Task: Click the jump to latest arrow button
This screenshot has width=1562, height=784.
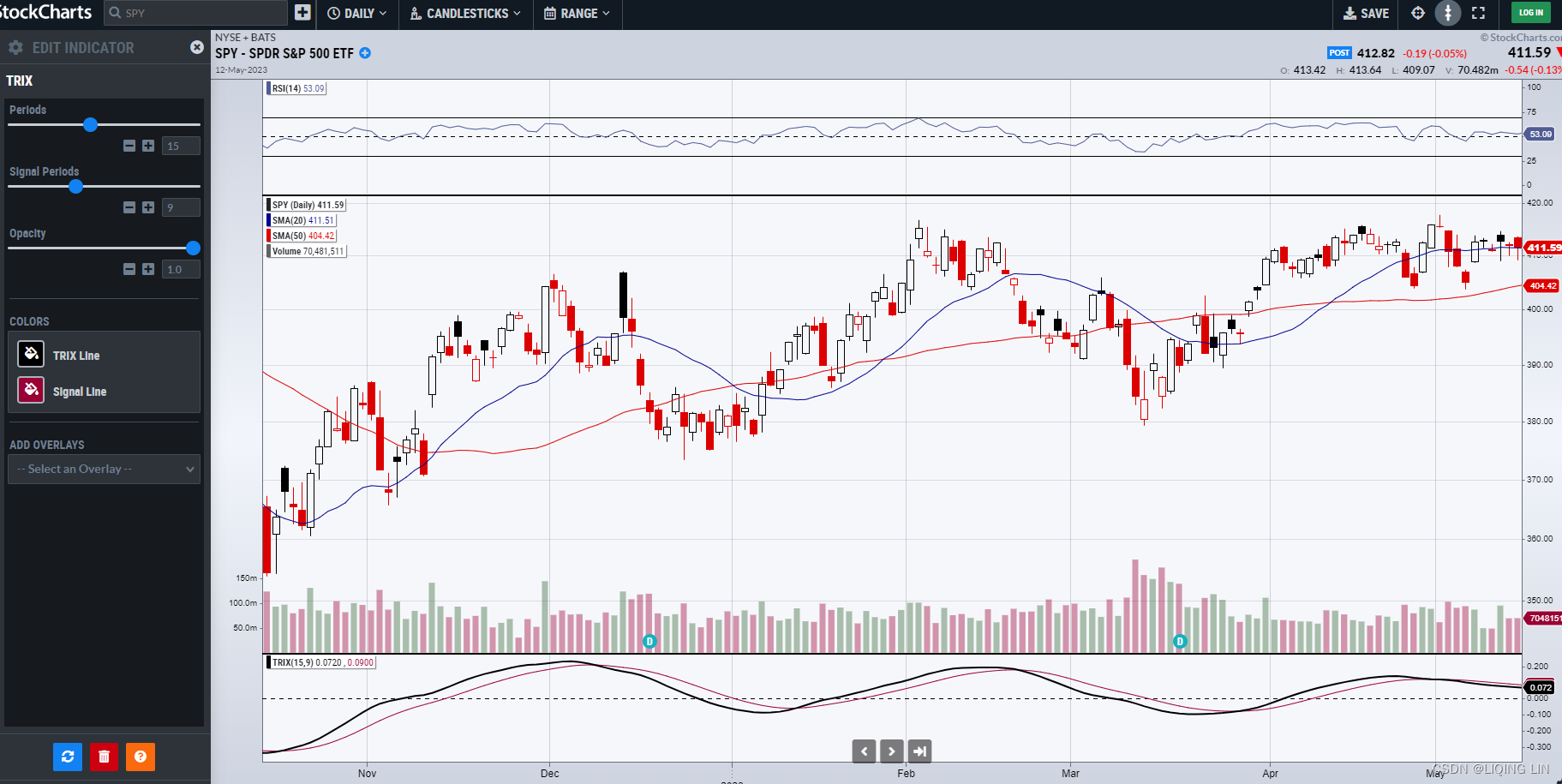Action: (919, 751)
